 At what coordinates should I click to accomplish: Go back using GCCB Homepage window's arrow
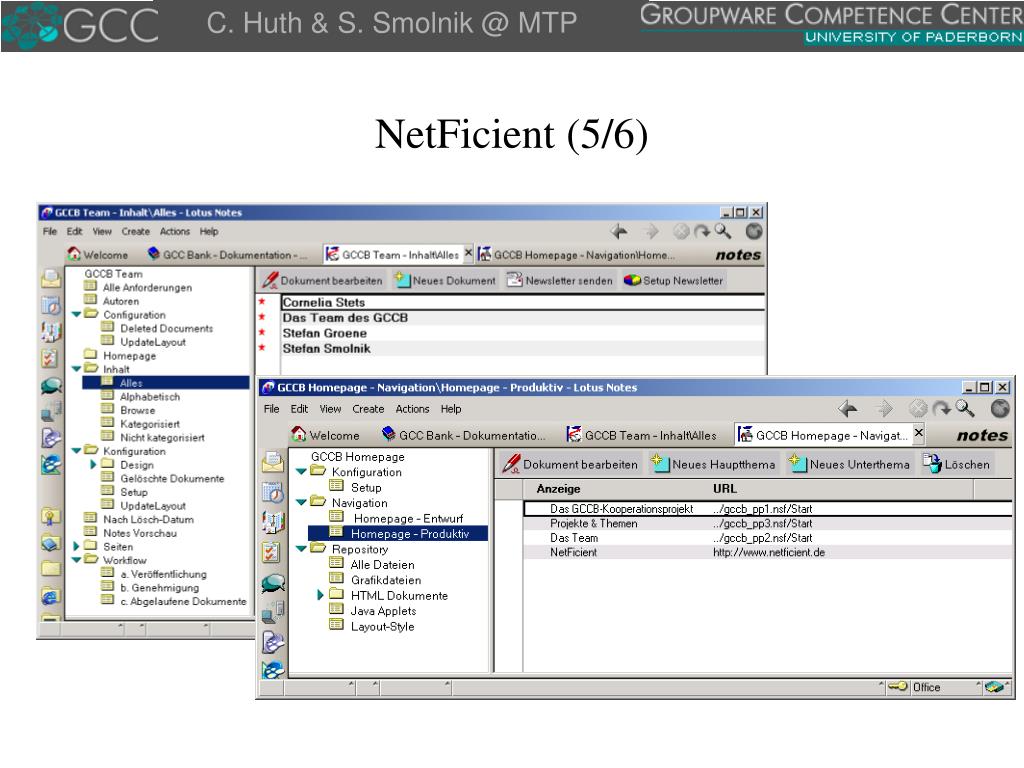click(x=848, y=409)
